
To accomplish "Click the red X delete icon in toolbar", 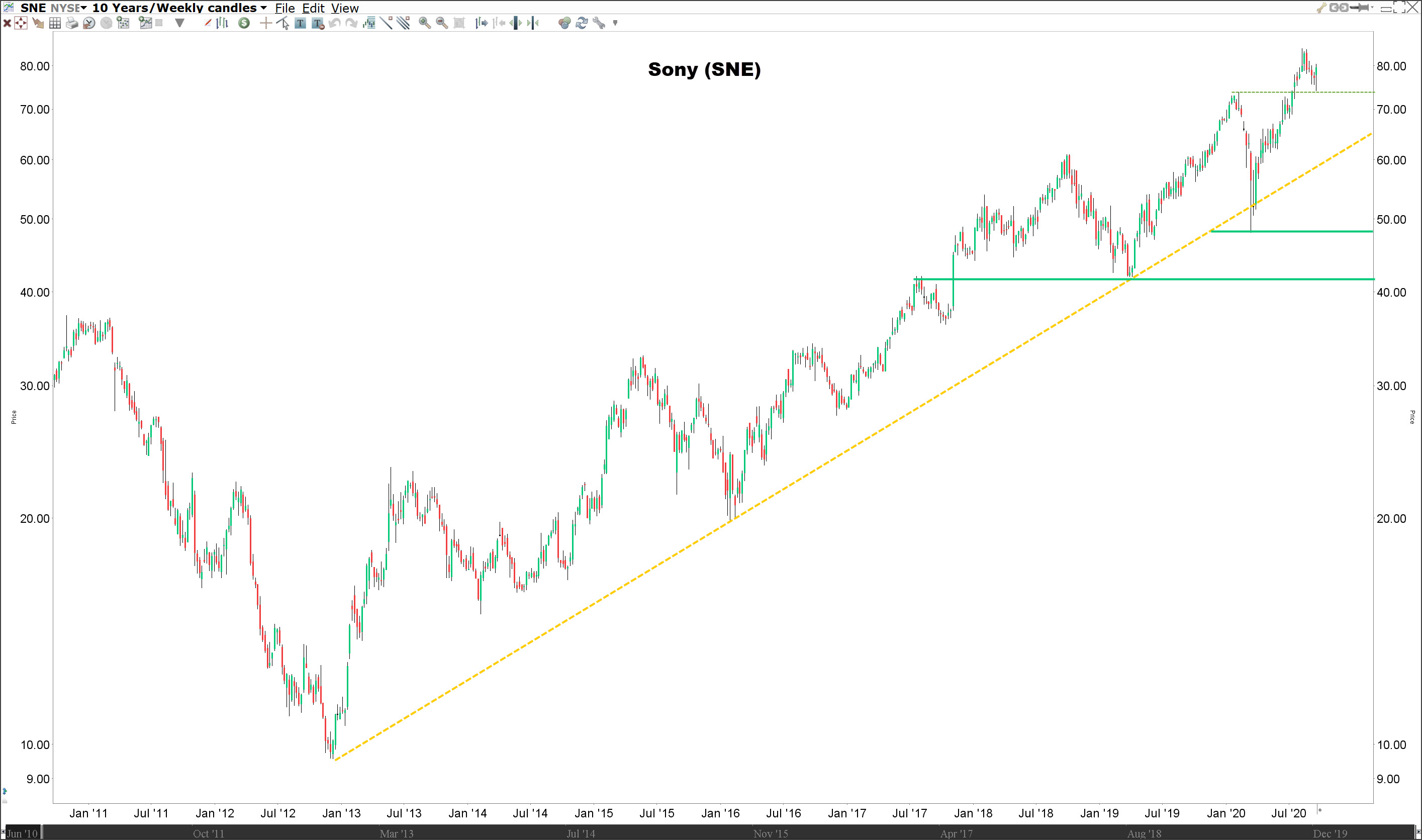I will tap(8, 23).
